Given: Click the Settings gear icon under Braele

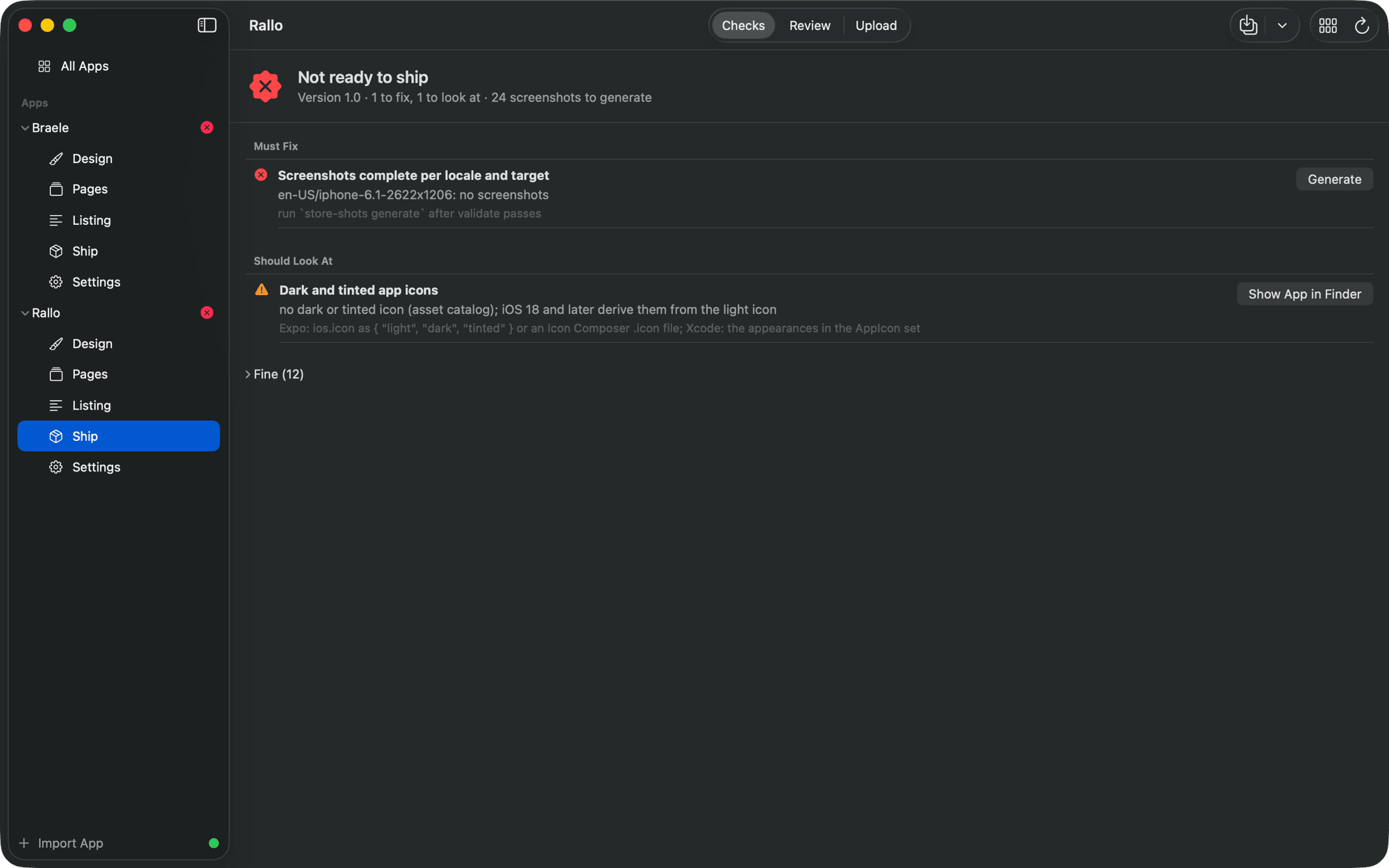Looking at the screenshot, I should 56,282.
